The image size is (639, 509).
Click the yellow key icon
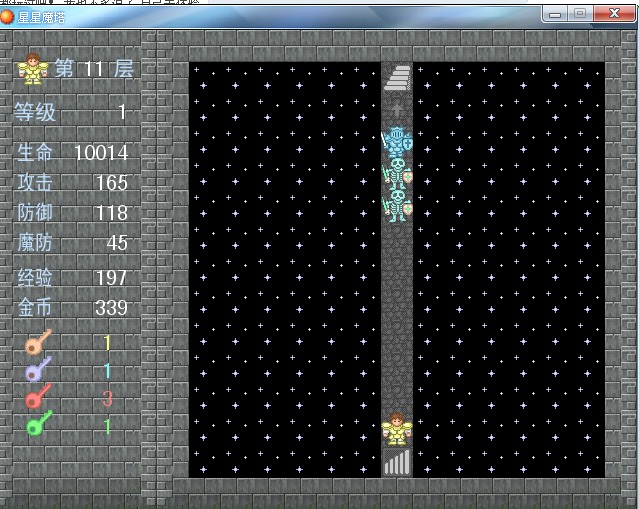(38, 342)
